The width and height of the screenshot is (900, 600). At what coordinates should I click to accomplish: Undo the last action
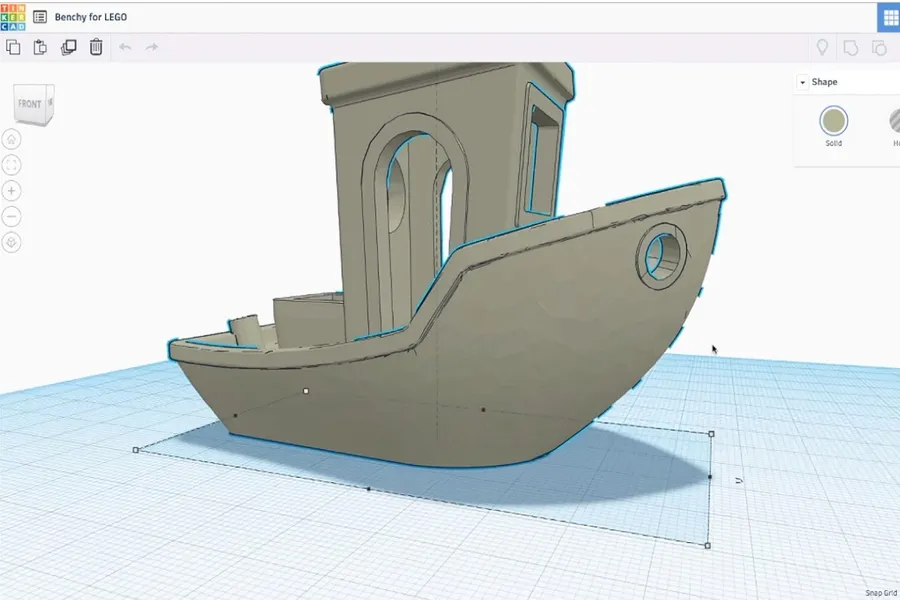point(125,47)
